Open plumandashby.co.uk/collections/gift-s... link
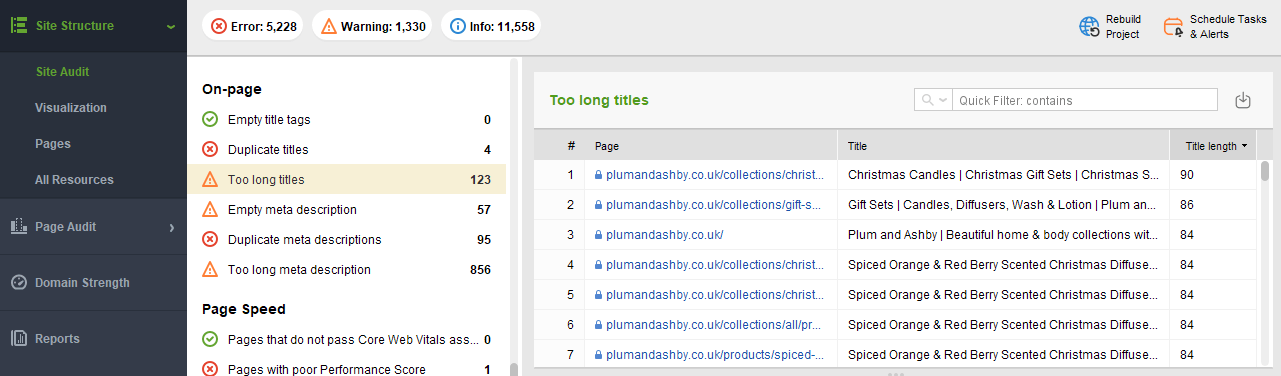Image resolution: width=1281 pixels, height=376 pixels. tap(713, 205)
